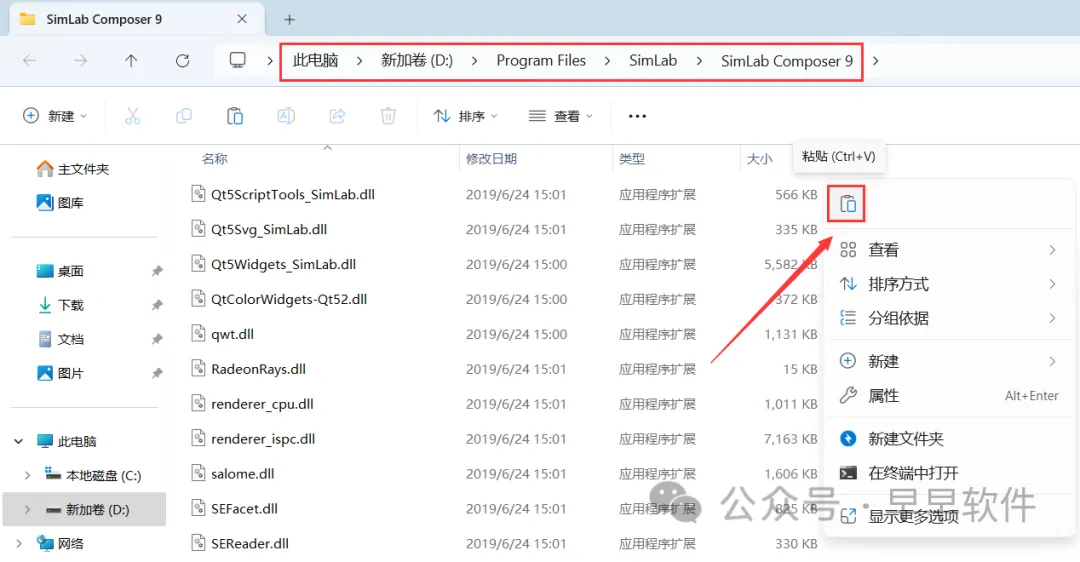Screen dimensions: 1080x562
Task: Close the SimLab Composer 9 tab
Action: pos(242,19)
